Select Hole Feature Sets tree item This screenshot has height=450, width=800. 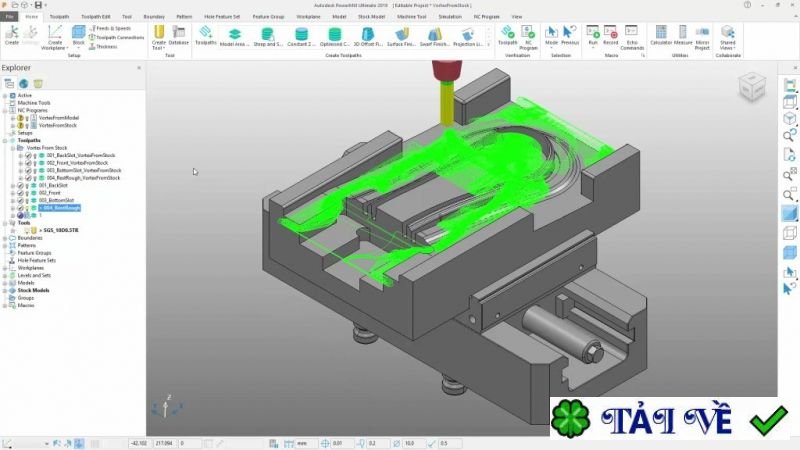click(x=37, y=261)
